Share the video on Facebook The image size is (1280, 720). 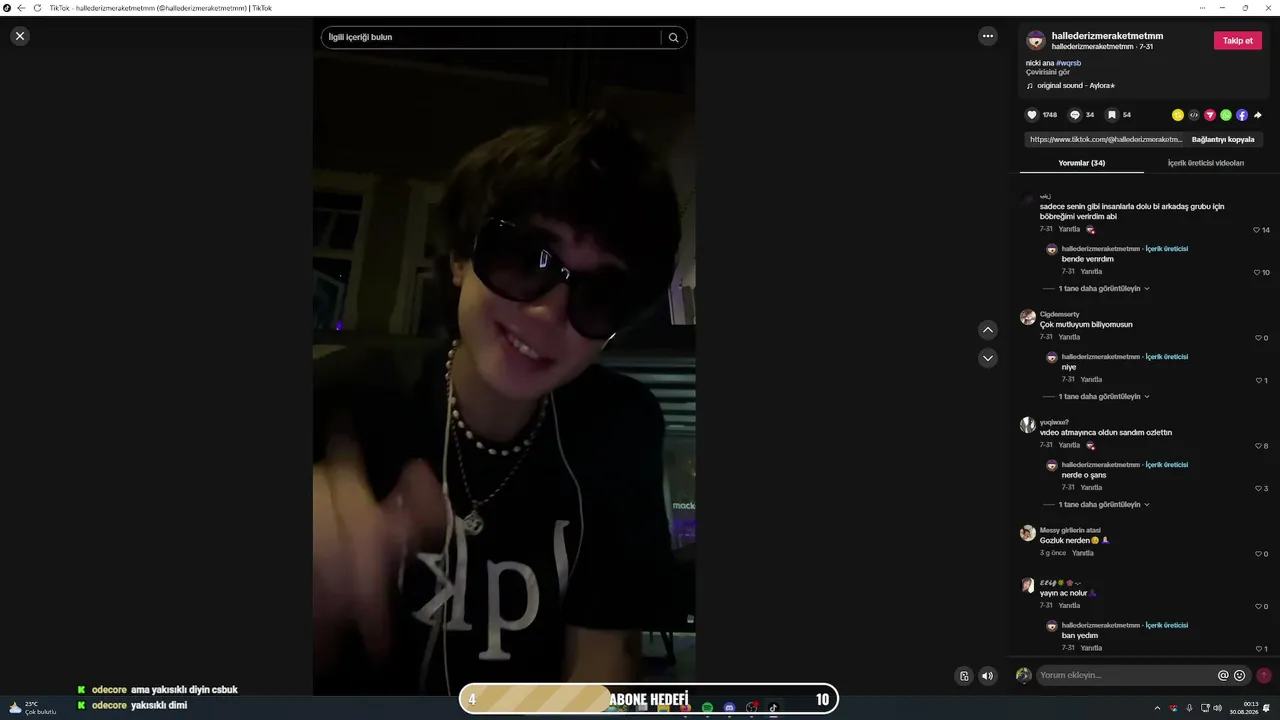point(1242,115)
